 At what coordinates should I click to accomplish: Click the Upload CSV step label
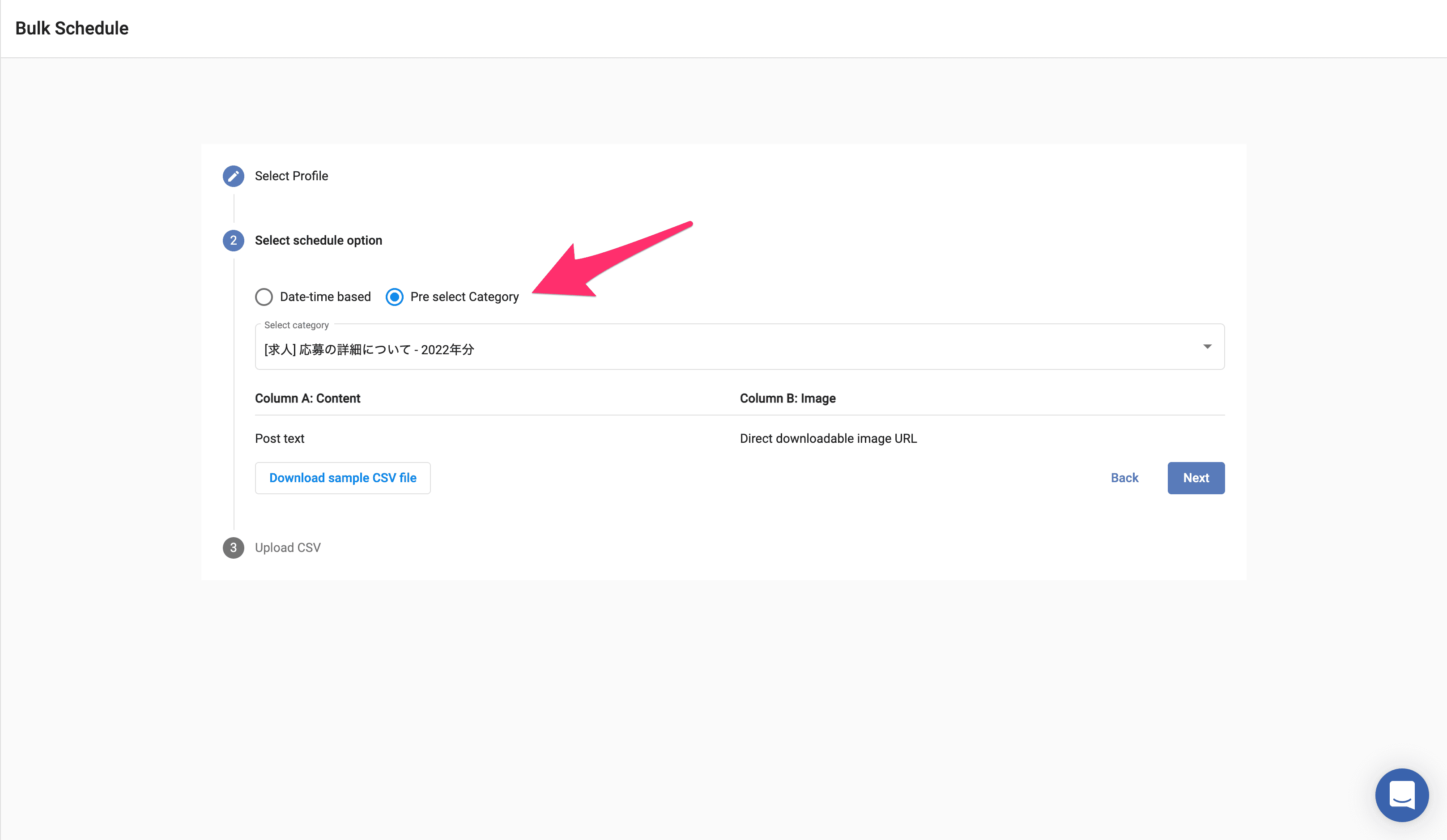[x=288, y=548]
